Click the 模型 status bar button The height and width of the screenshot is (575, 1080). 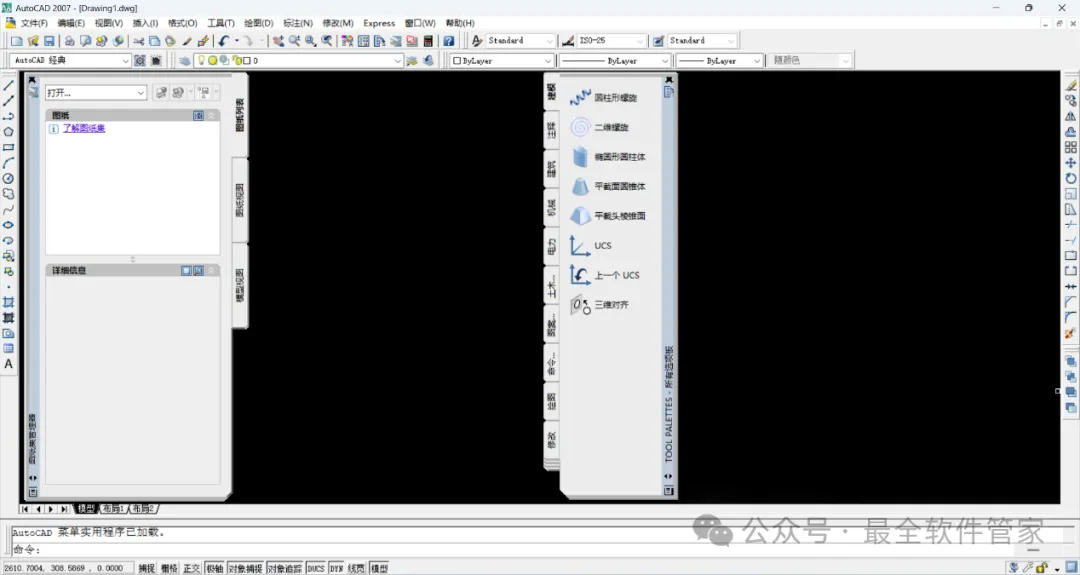coord(379,569)
